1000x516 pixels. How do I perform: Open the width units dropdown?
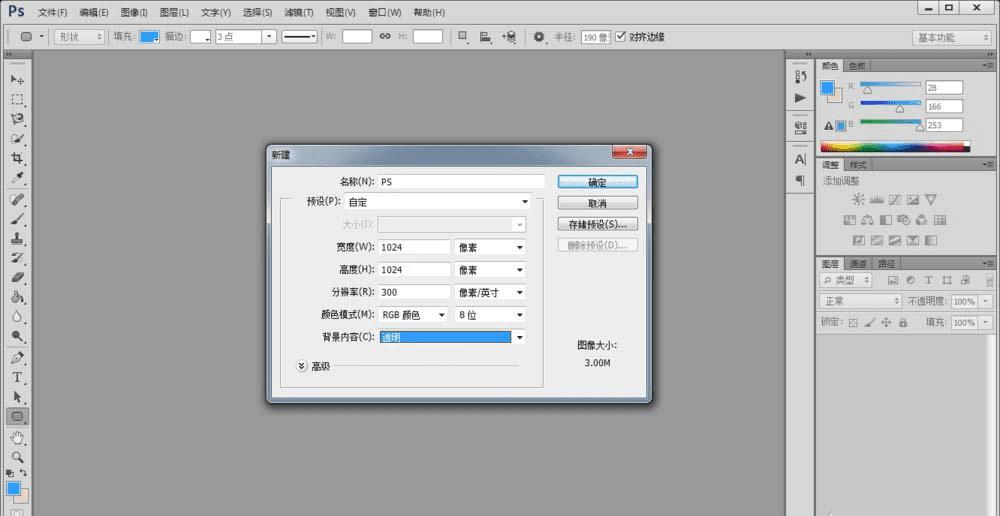(490, 247)
